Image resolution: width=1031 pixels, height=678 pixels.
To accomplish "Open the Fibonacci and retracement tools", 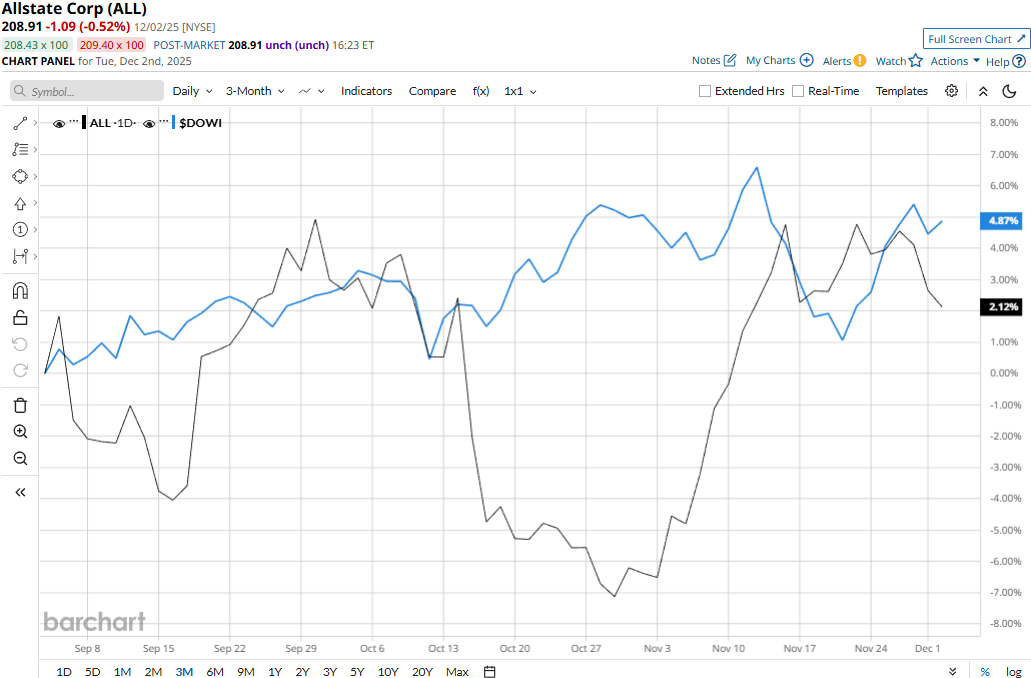I will click(20, 150).
